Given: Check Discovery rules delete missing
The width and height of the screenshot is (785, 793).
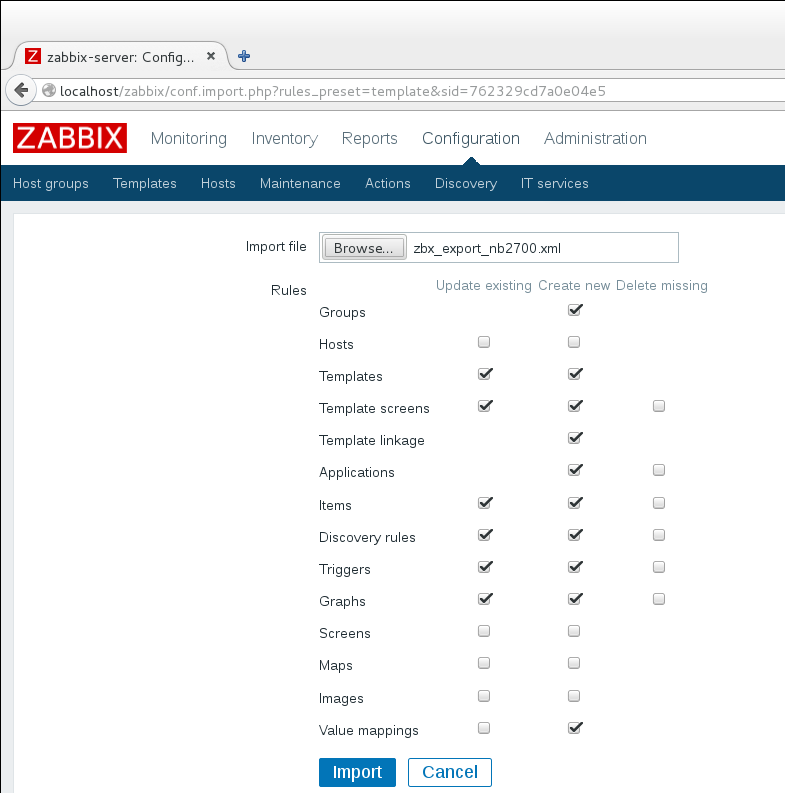Looking at the screenshot, I should 659,535.
